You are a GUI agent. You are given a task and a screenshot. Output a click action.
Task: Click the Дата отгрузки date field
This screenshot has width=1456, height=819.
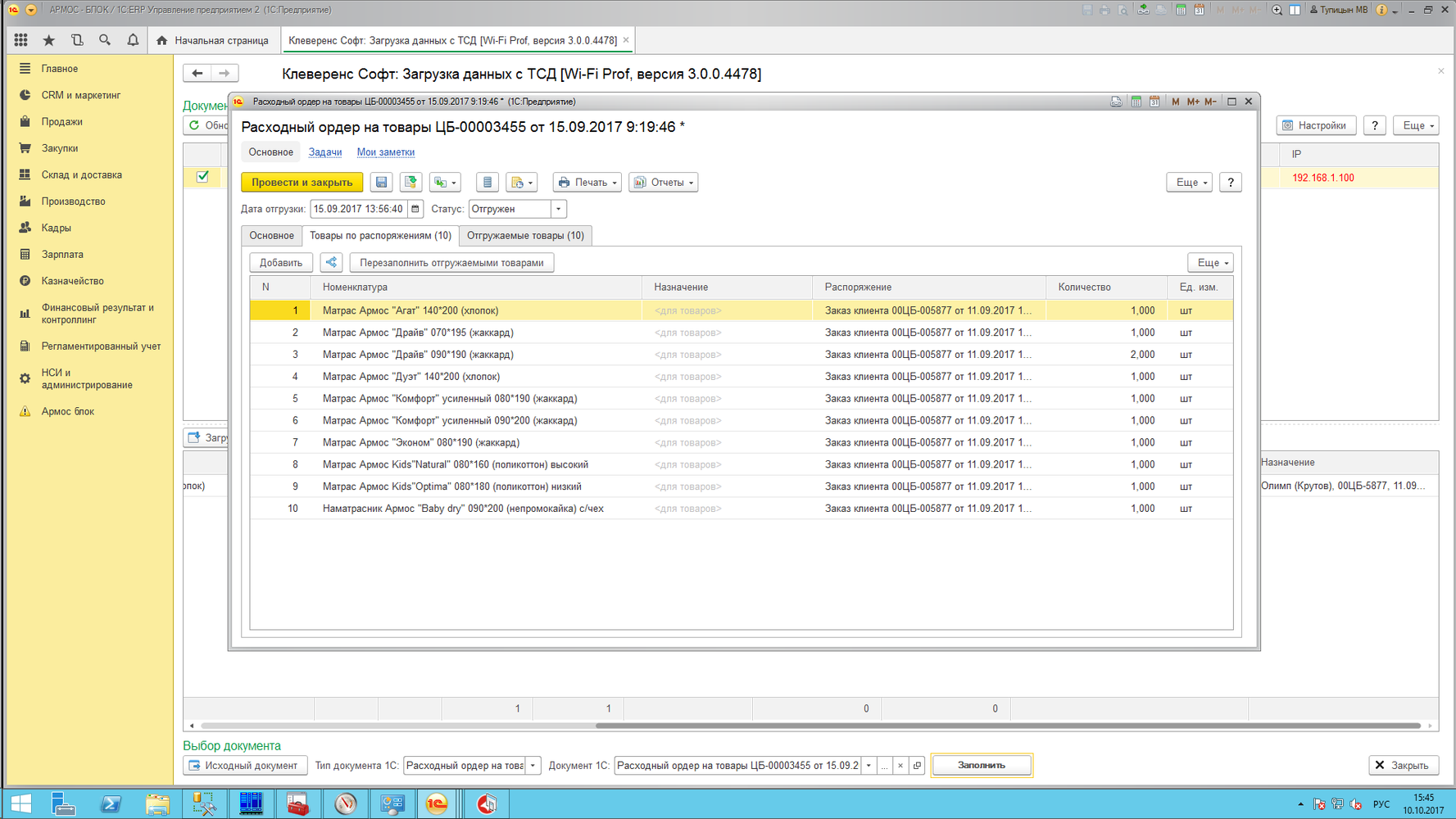(x=359, y=209)
